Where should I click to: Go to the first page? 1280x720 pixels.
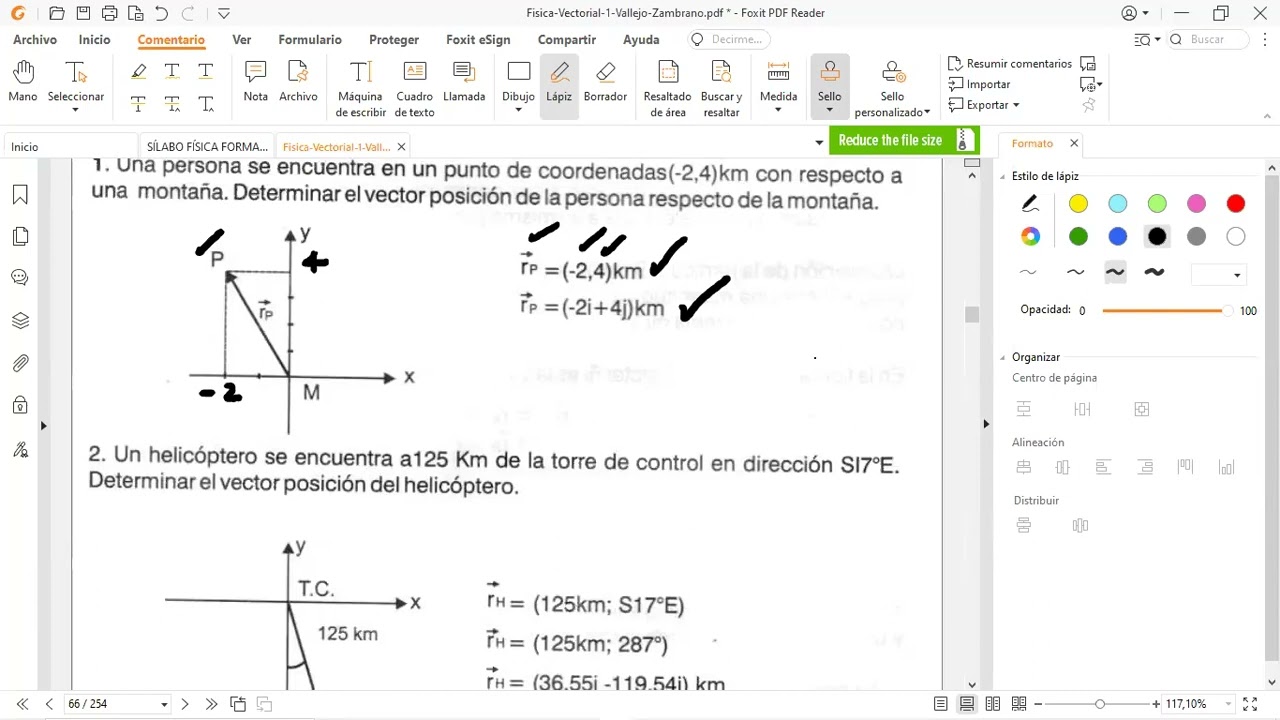pos(22,704)
